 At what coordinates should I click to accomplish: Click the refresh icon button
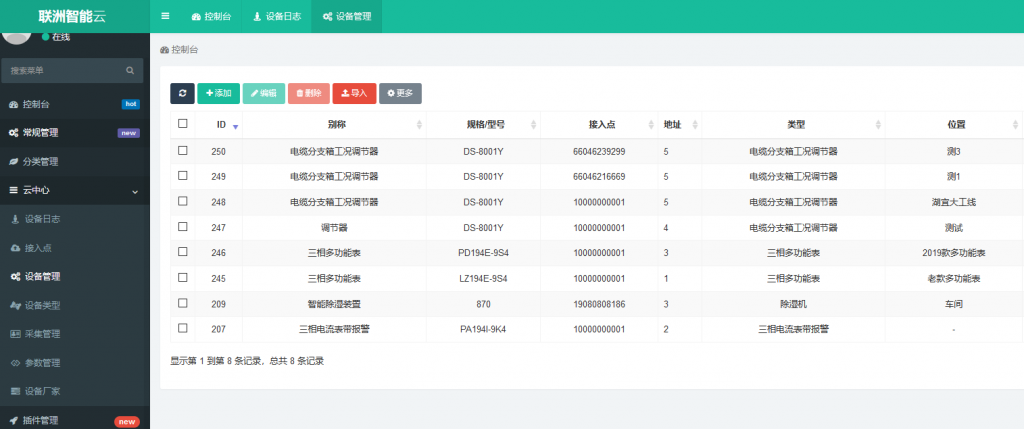(x=182, y=93)
